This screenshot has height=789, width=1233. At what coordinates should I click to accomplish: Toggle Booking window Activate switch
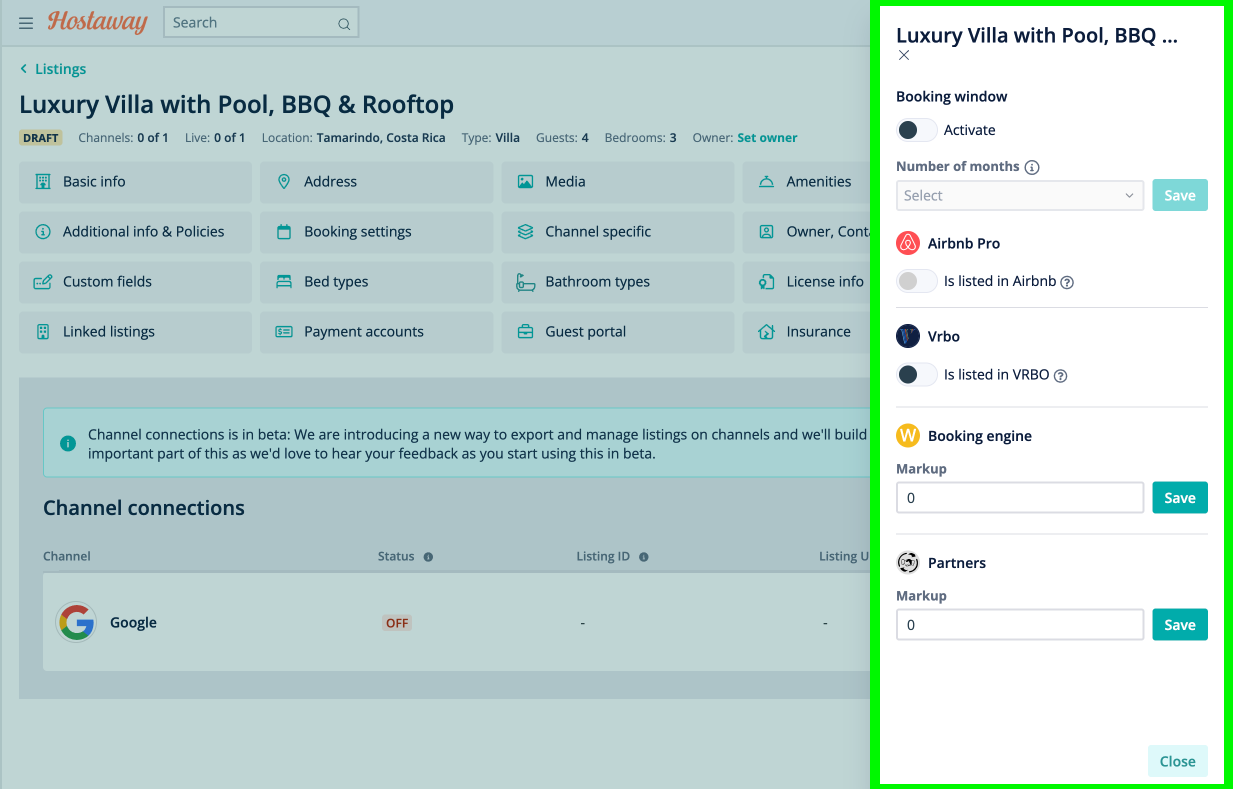[916, 130]
